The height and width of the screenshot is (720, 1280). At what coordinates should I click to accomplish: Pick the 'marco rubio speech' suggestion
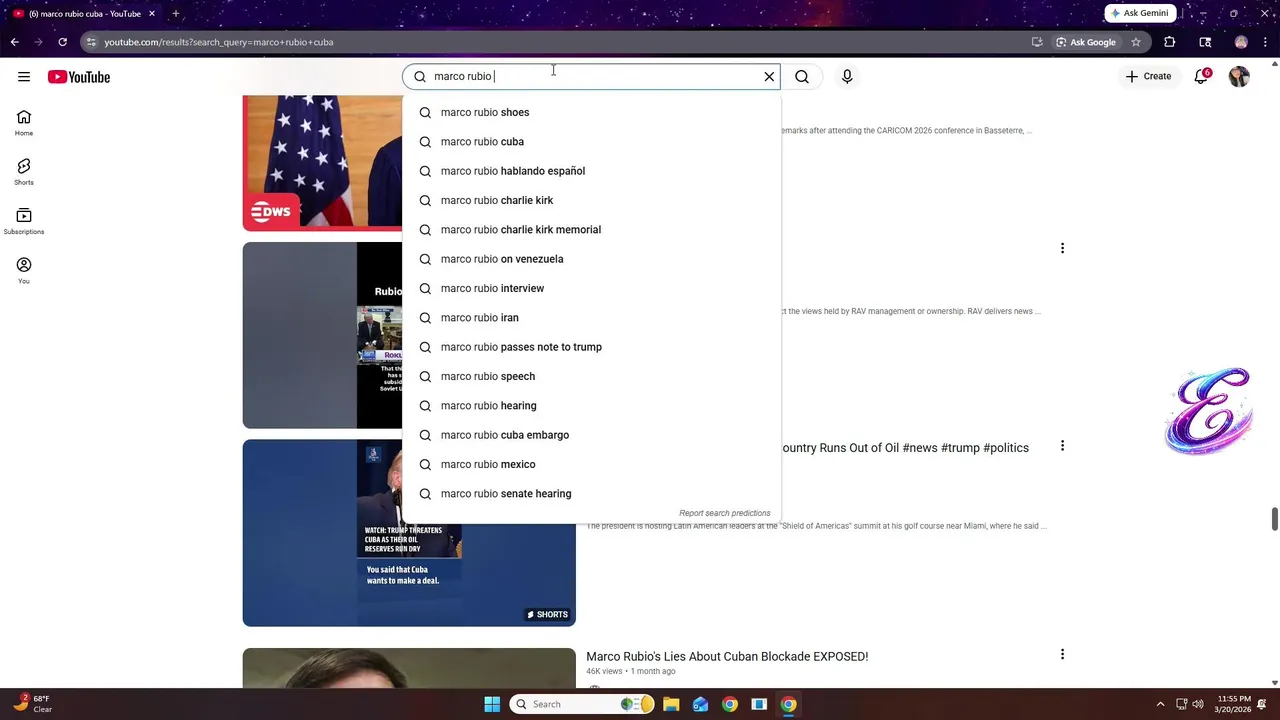pyautogui.click(x=591, y=376)
